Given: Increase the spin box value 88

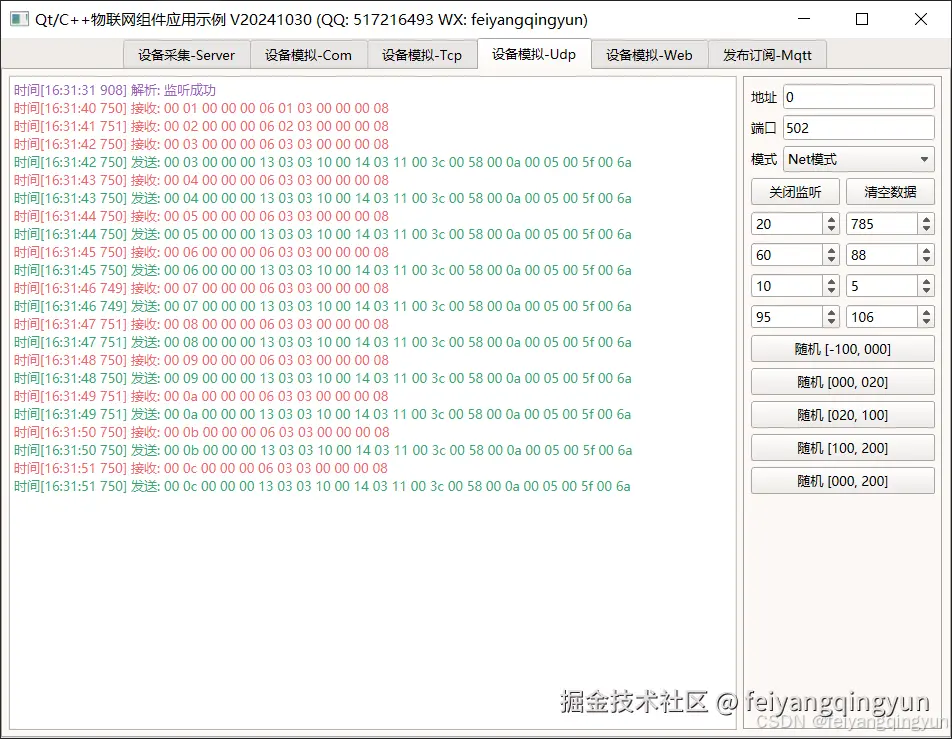Looking at the screenshot, I should point(926,250).
